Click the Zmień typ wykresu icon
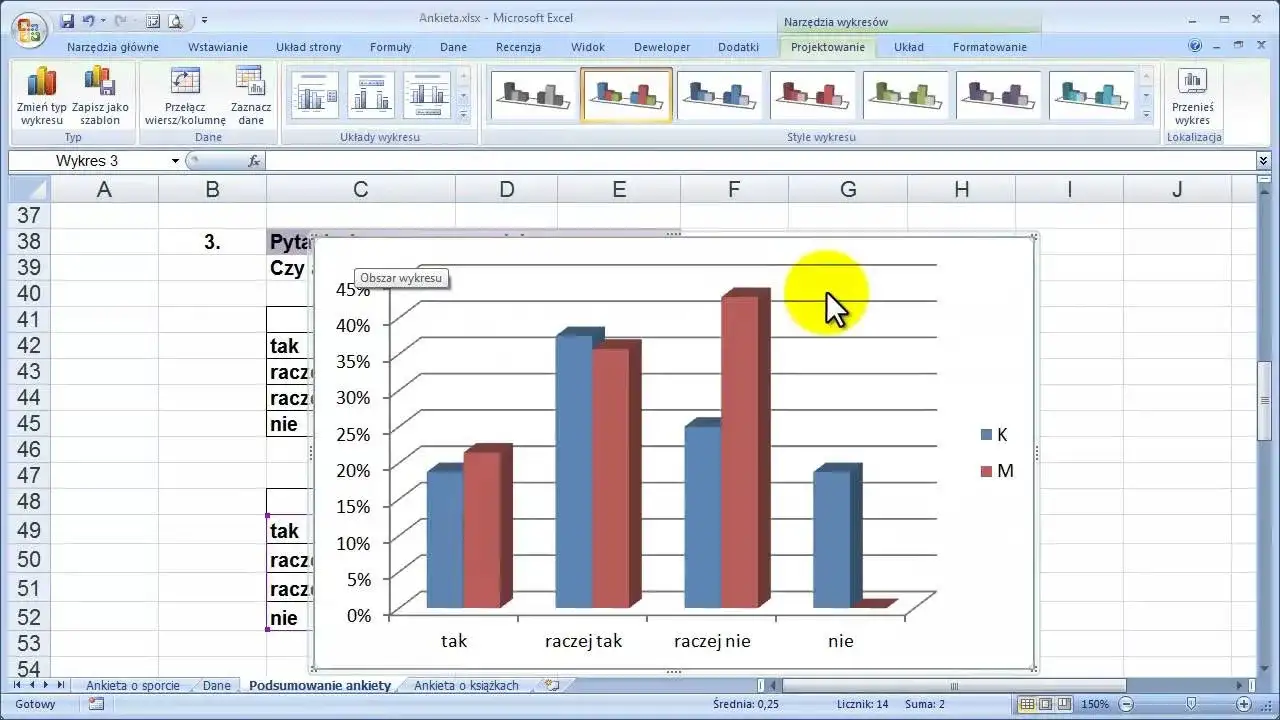The image size is (1280, 720). click(41, 96)
